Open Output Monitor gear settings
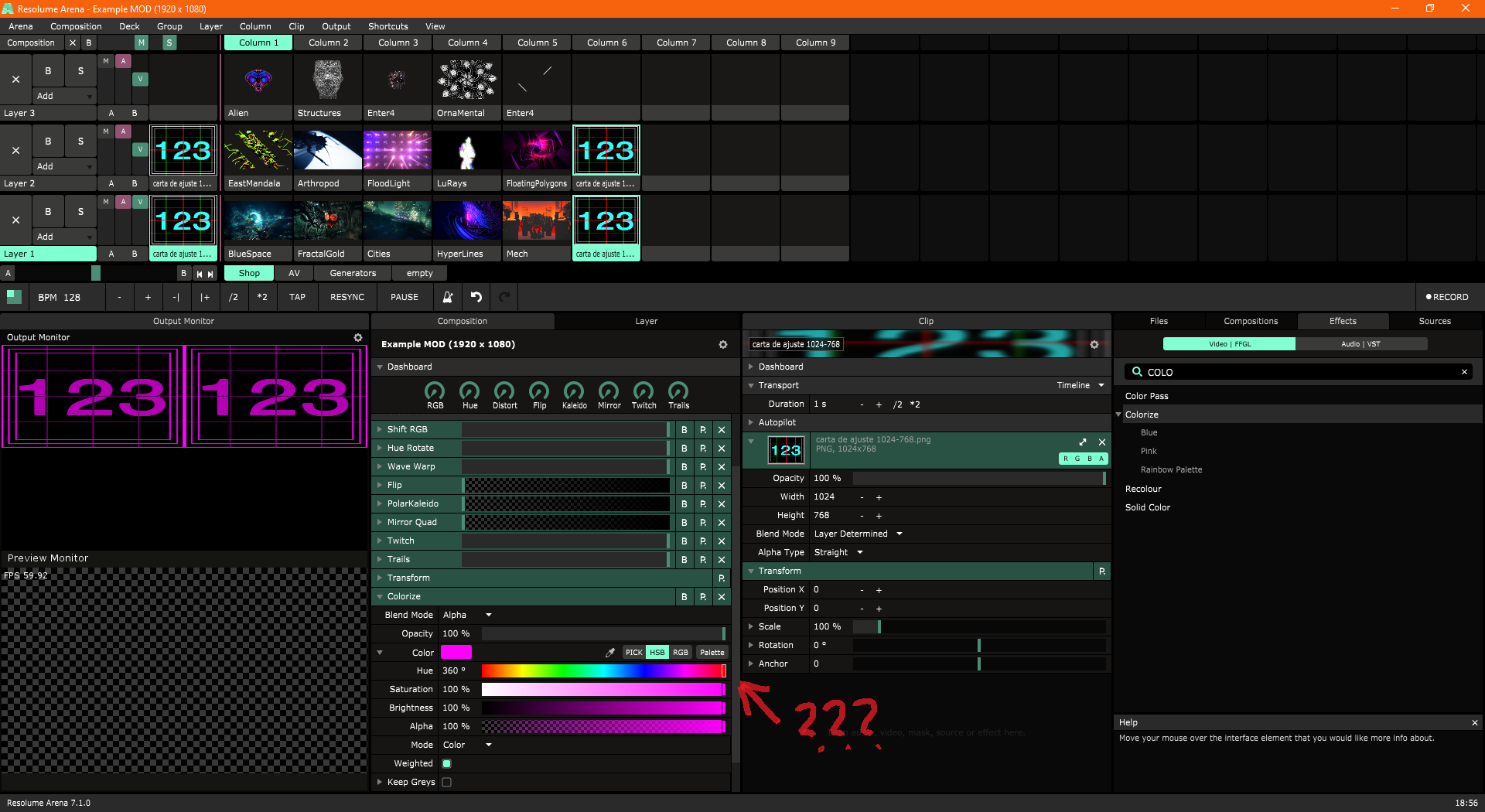The image size is (1485, 812). coord(358,338)
